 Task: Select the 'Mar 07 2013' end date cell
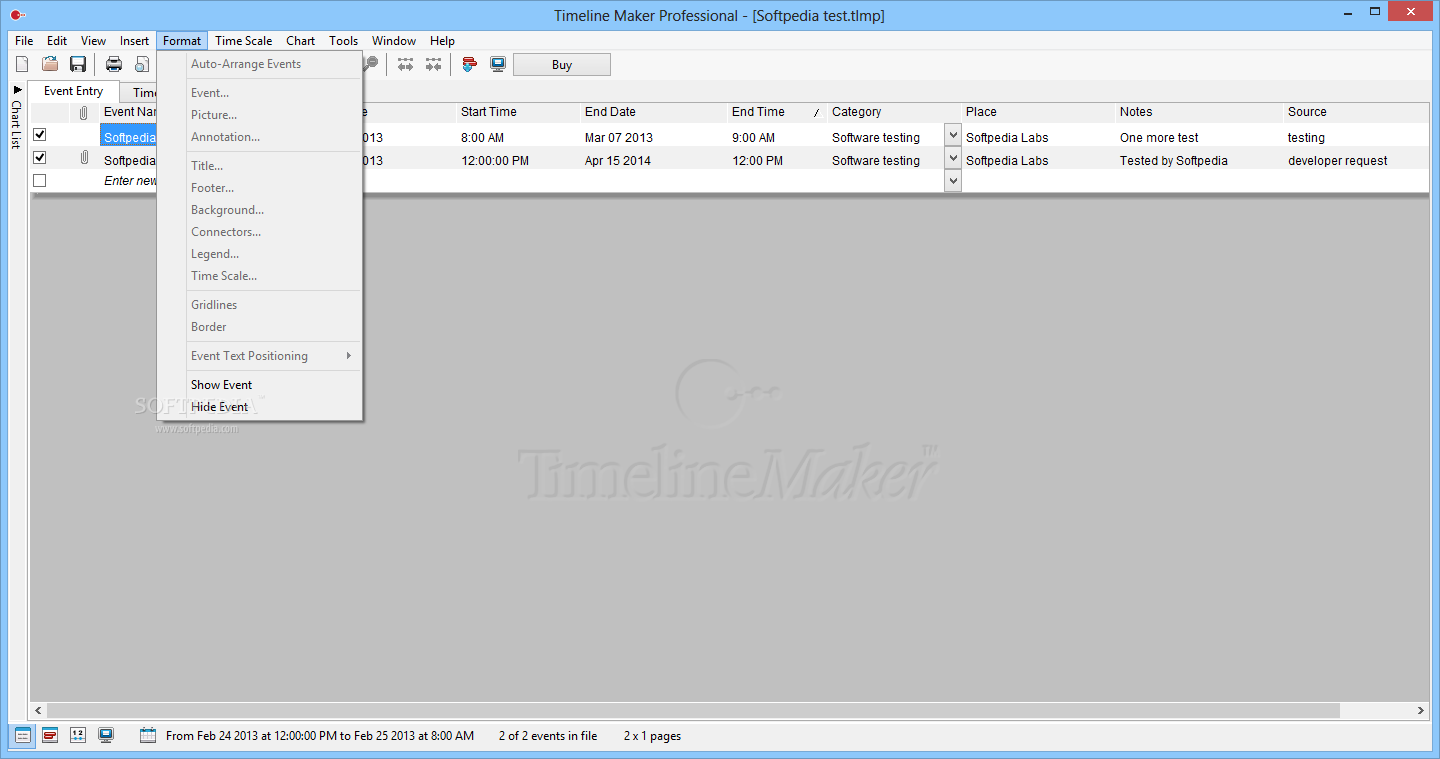tap(654, 137)
